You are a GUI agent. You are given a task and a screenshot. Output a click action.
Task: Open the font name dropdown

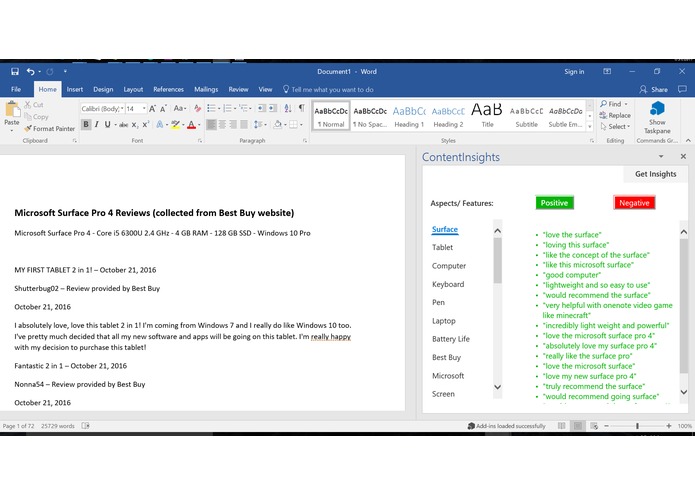coord(122,109)
